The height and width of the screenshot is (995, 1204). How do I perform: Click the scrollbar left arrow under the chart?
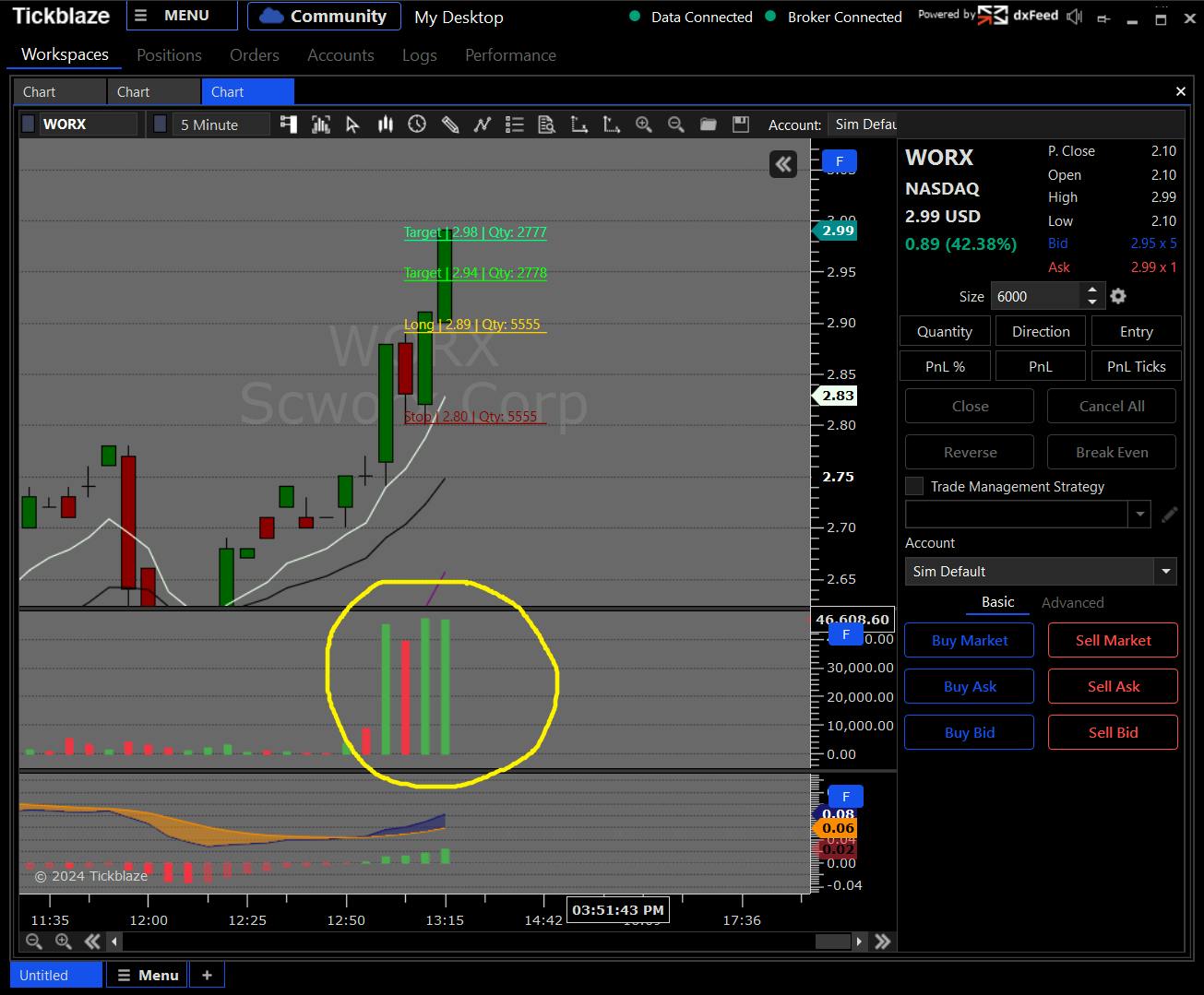click(114, 942)
